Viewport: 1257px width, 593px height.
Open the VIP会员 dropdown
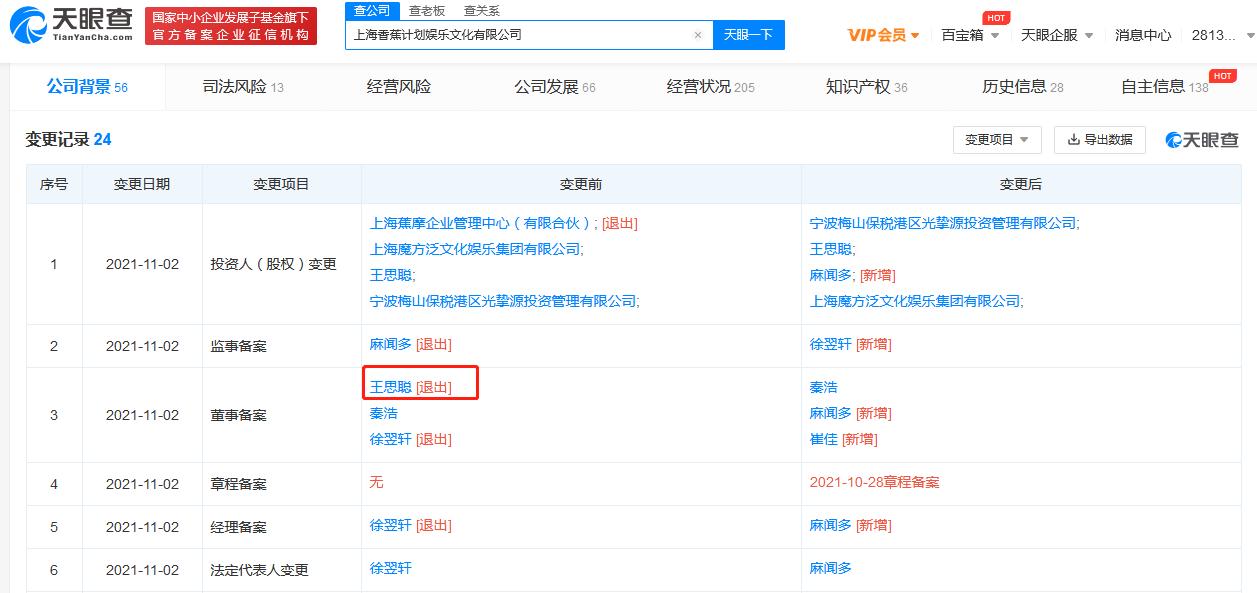pyautogui.click(x=883, y=35)
